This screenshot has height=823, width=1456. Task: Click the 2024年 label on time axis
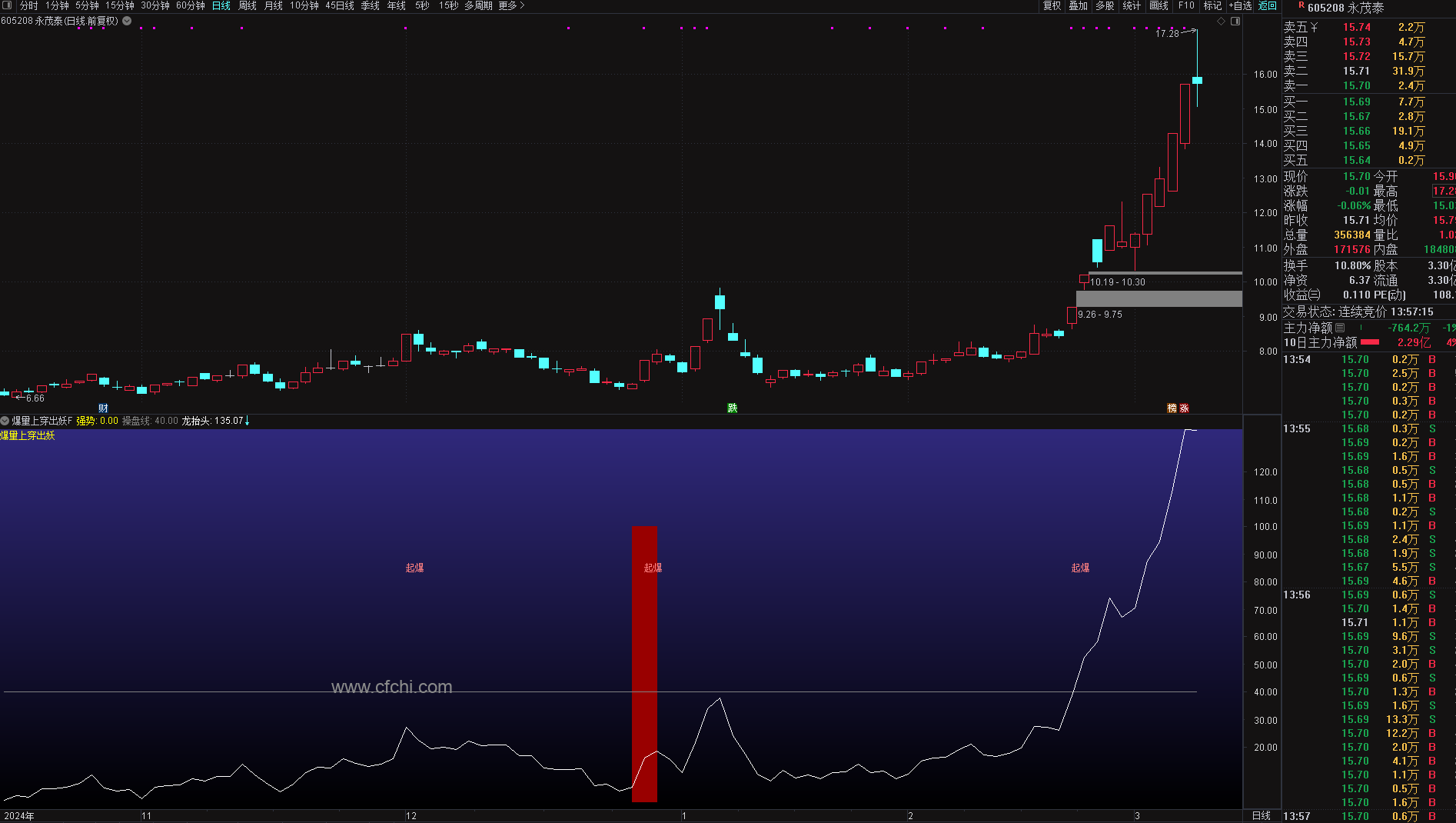click(19, 816)
